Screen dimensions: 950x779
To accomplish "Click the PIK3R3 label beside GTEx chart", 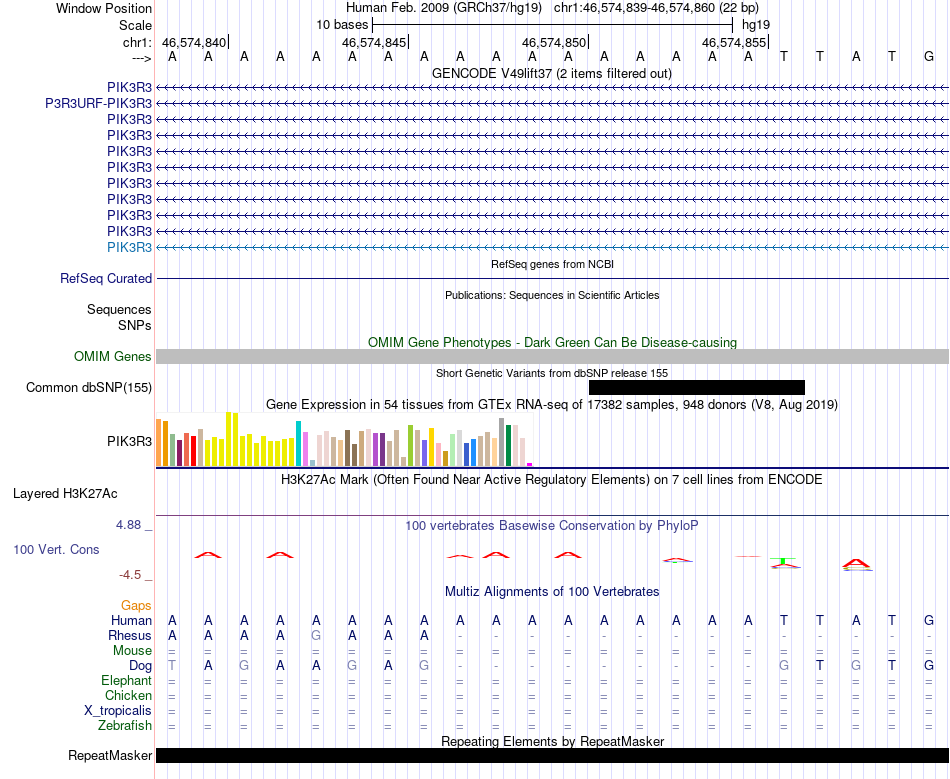I will pos(129,442).
